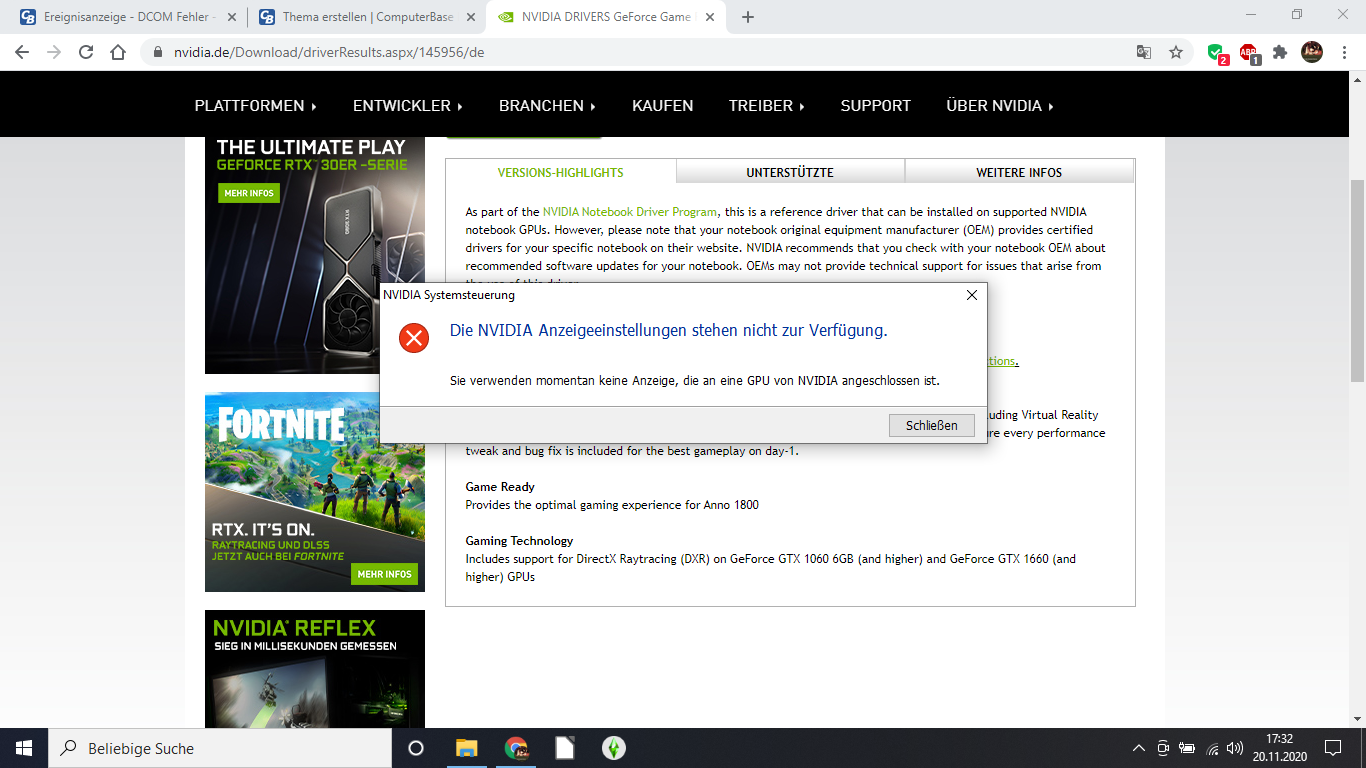Viewport: 1366px width, 768px height.
Task: Open the Fortnite RTX banner image
Action: 315,492
